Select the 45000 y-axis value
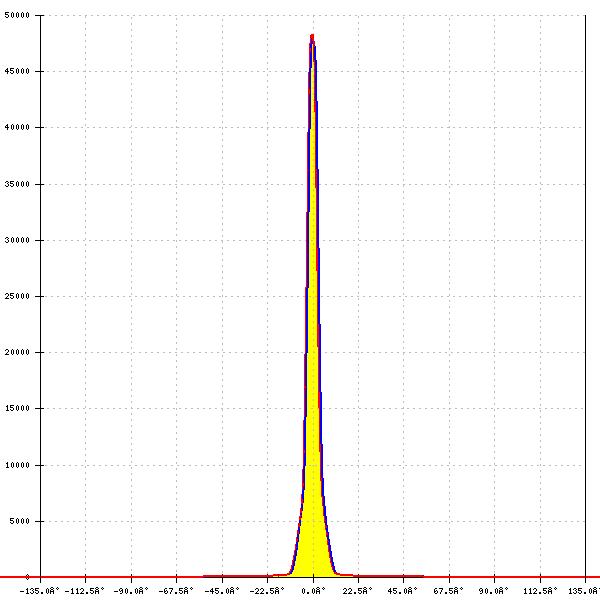Viewport: 600px width, 600px height. [17, 71]
